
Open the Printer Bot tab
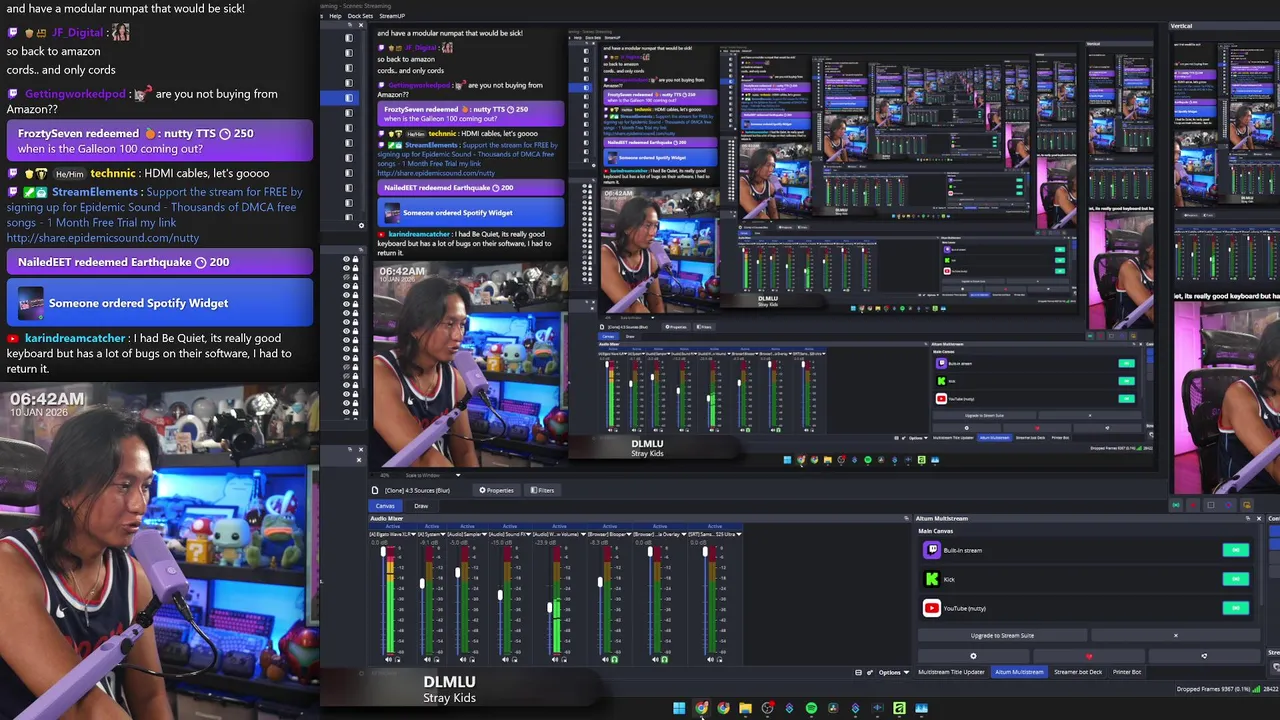[x=1127, y=672]
